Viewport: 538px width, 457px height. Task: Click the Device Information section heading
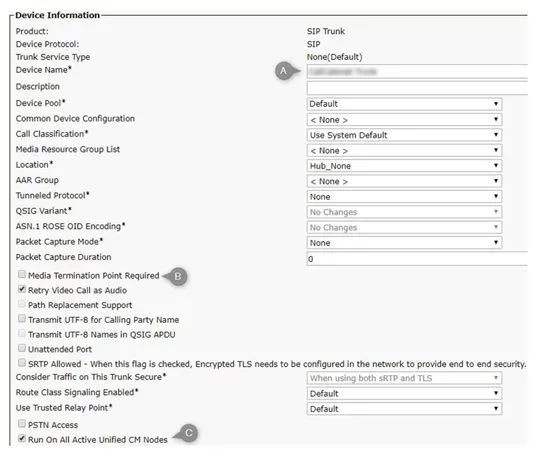click(x=57, y=15)
